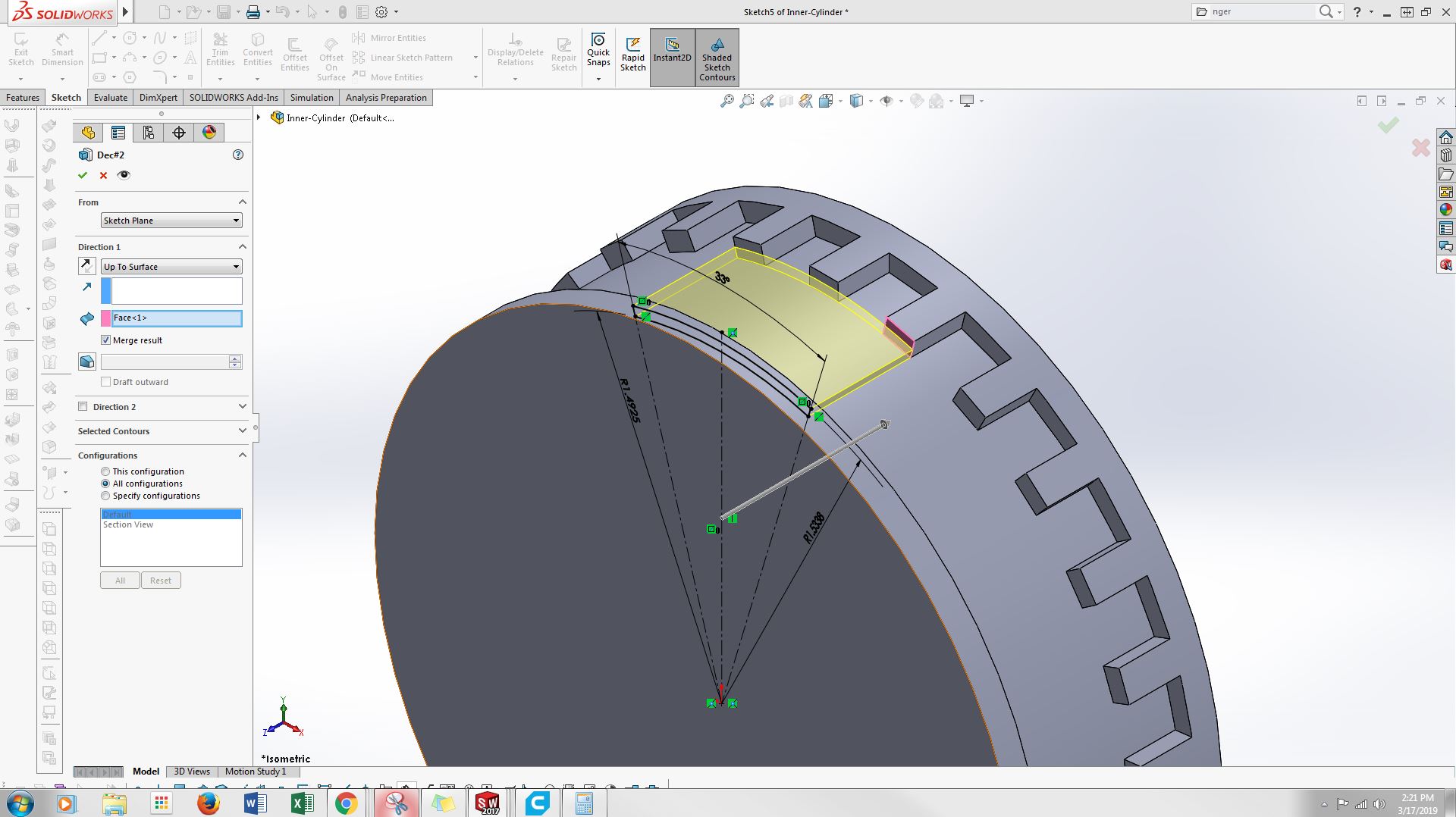Toggle Rapid Sketch
The height and width of the screenshot is (817, 1456).
click(x=632, y=55)
